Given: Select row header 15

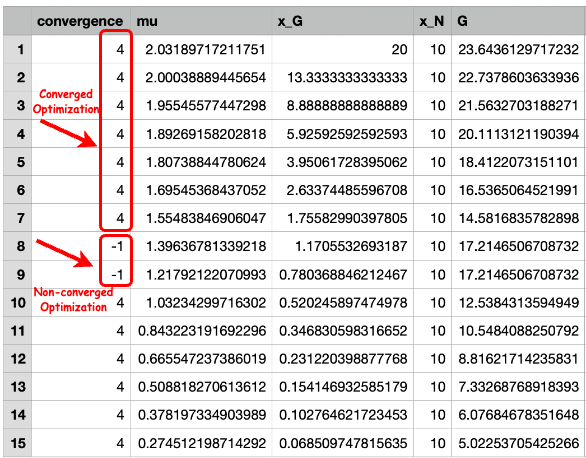Looking at the screenshot, I should pos(18,443).
